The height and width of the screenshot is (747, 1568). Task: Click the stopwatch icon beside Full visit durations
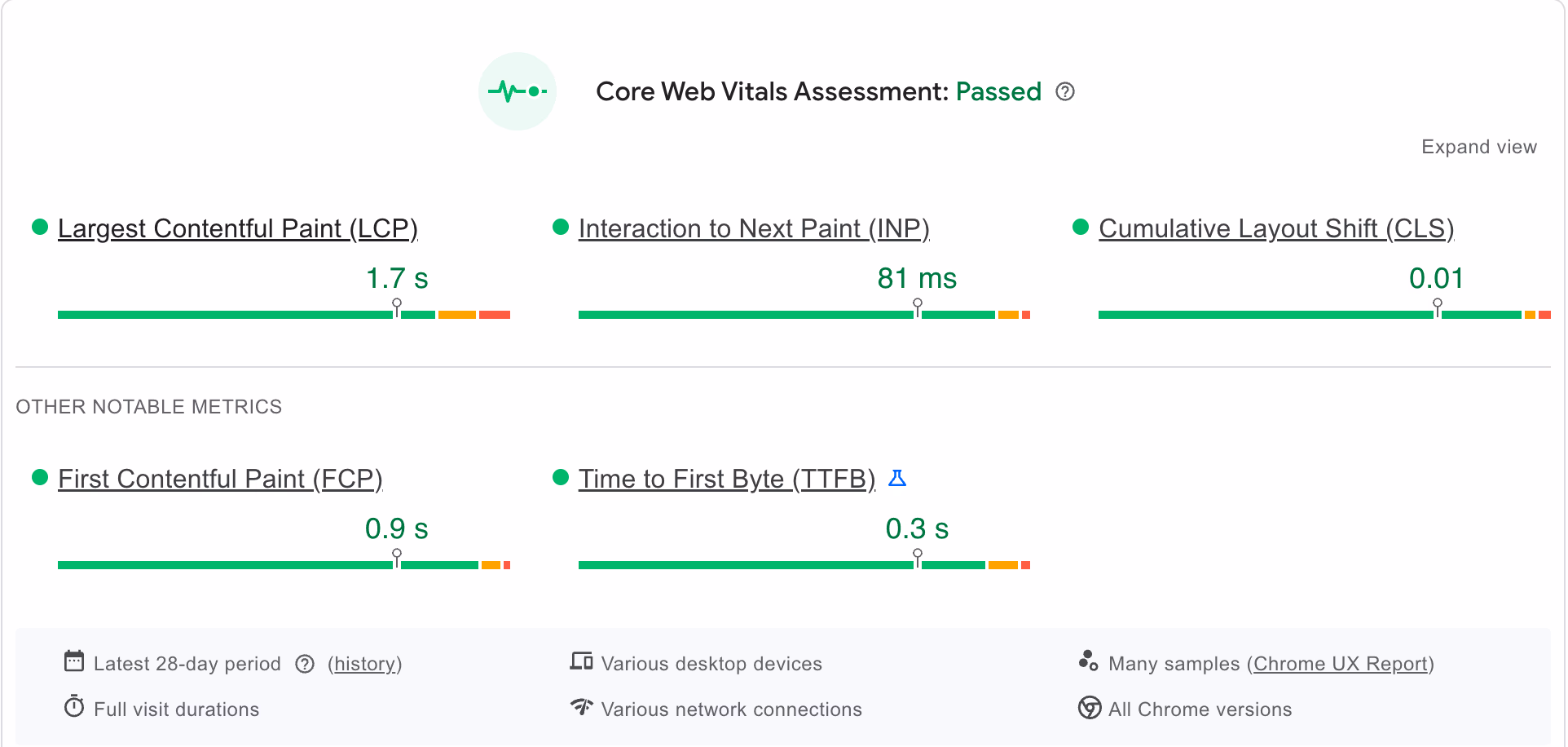coord(74,707)
